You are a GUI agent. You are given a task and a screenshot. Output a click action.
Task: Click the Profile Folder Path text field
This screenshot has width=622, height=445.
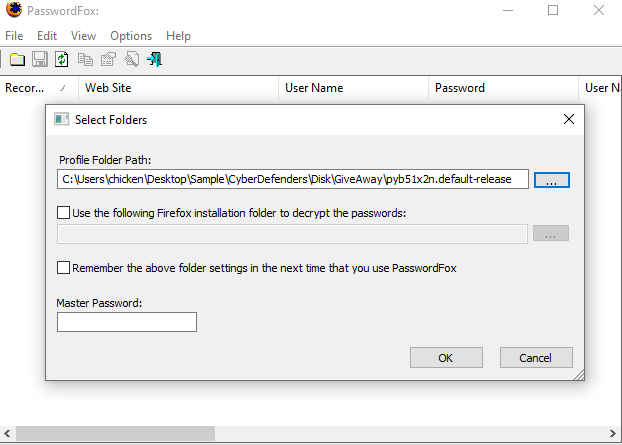292,180
